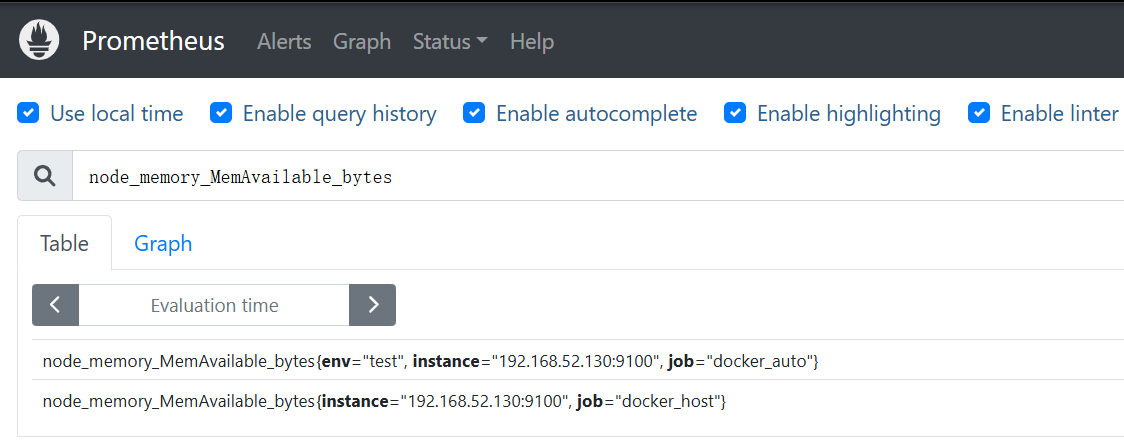Click the Prometheus flame logo icon
1124x447 pixels.
click(x=40, y=41)
